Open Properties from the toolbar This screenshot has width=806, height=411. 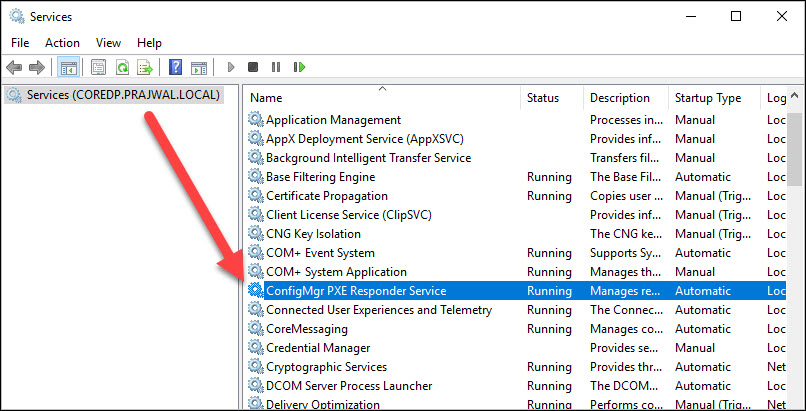[x=98, y=68]
